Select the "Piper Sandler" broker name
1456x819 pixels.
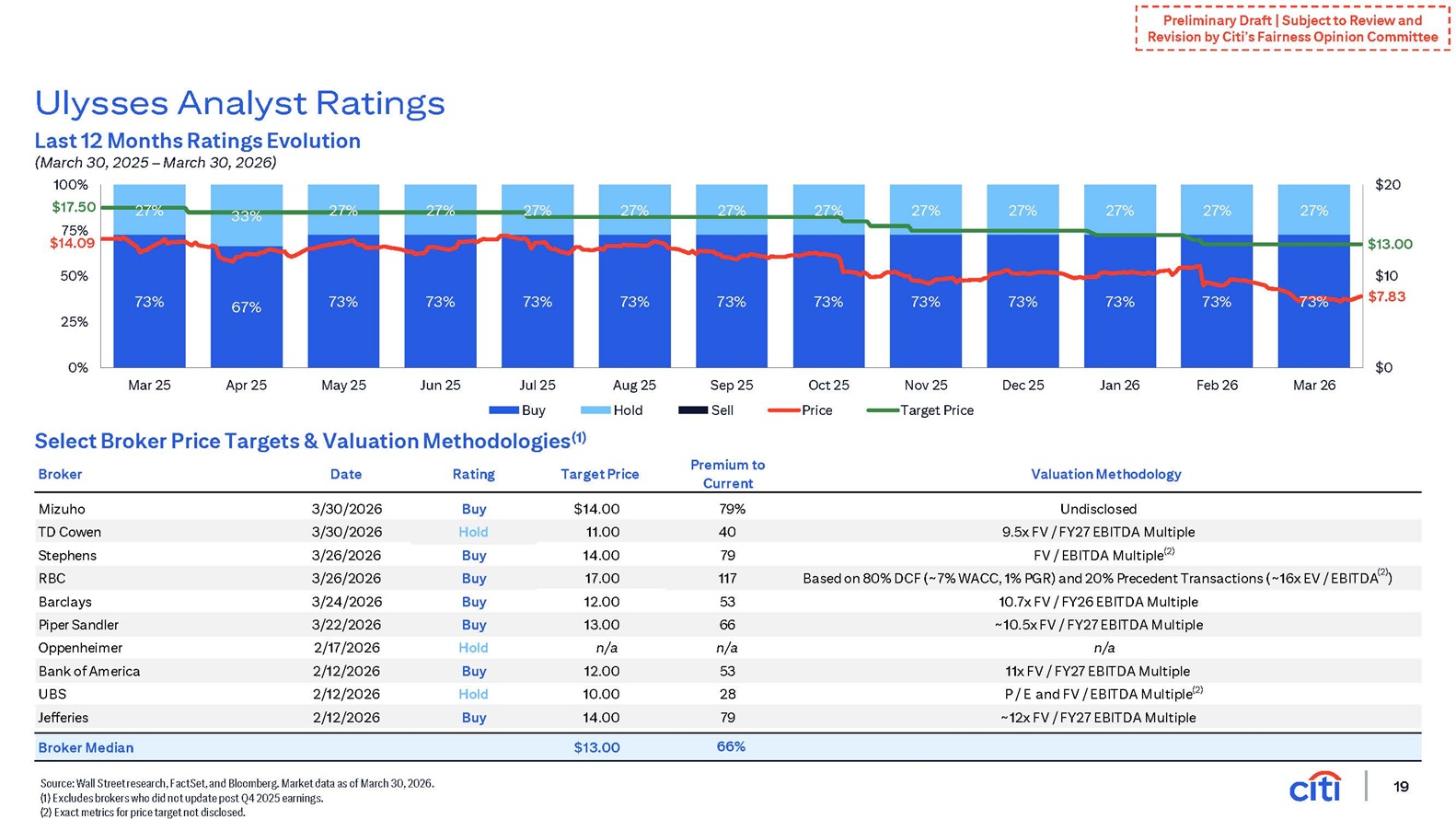coord(78,625)
